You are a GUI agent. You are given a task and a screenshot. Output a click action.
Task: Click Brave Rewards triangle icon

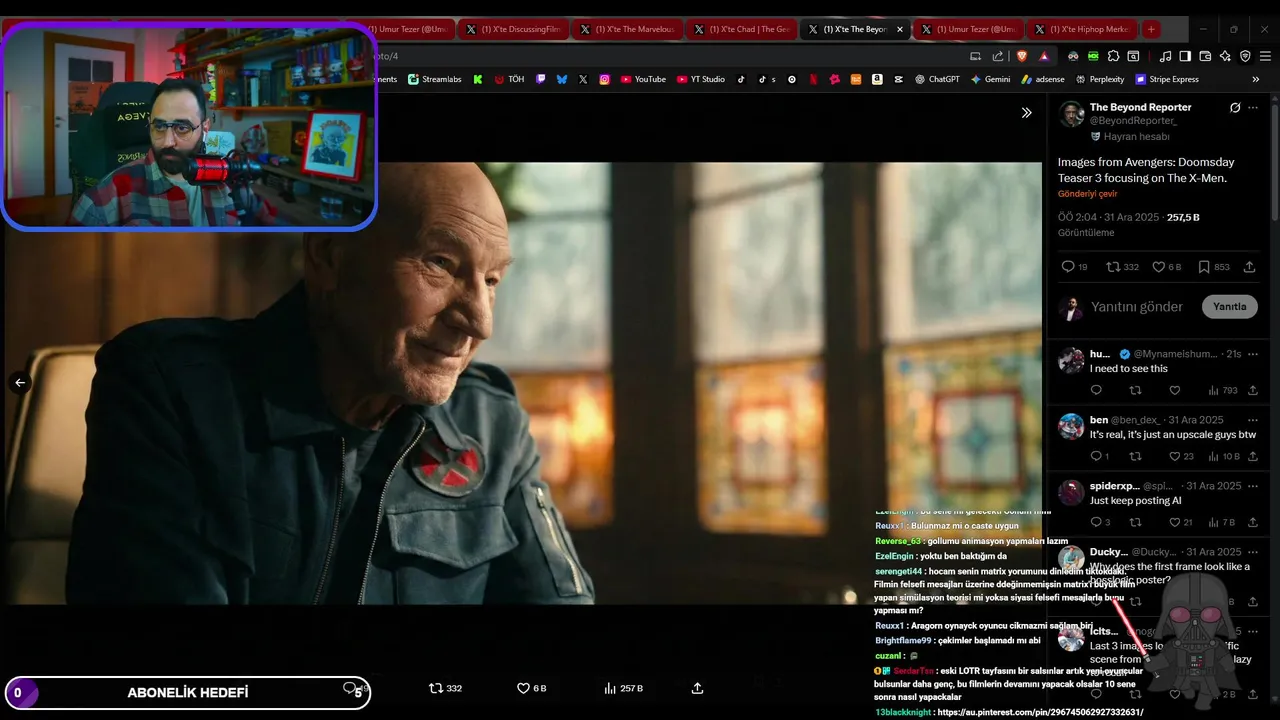click(1044, 56)
